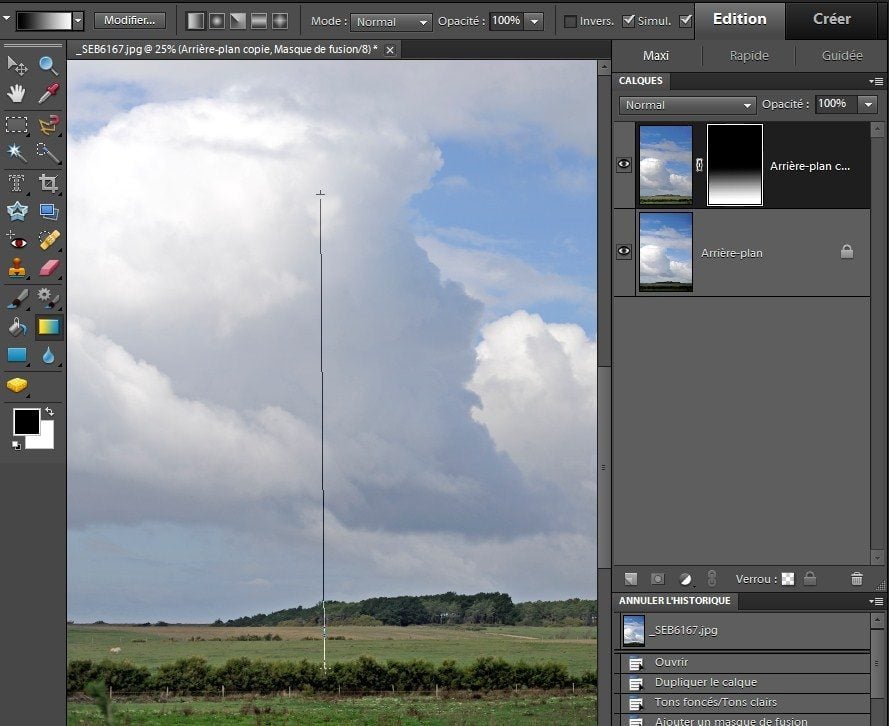Select the Hand tool

click(x=17, y=94)
